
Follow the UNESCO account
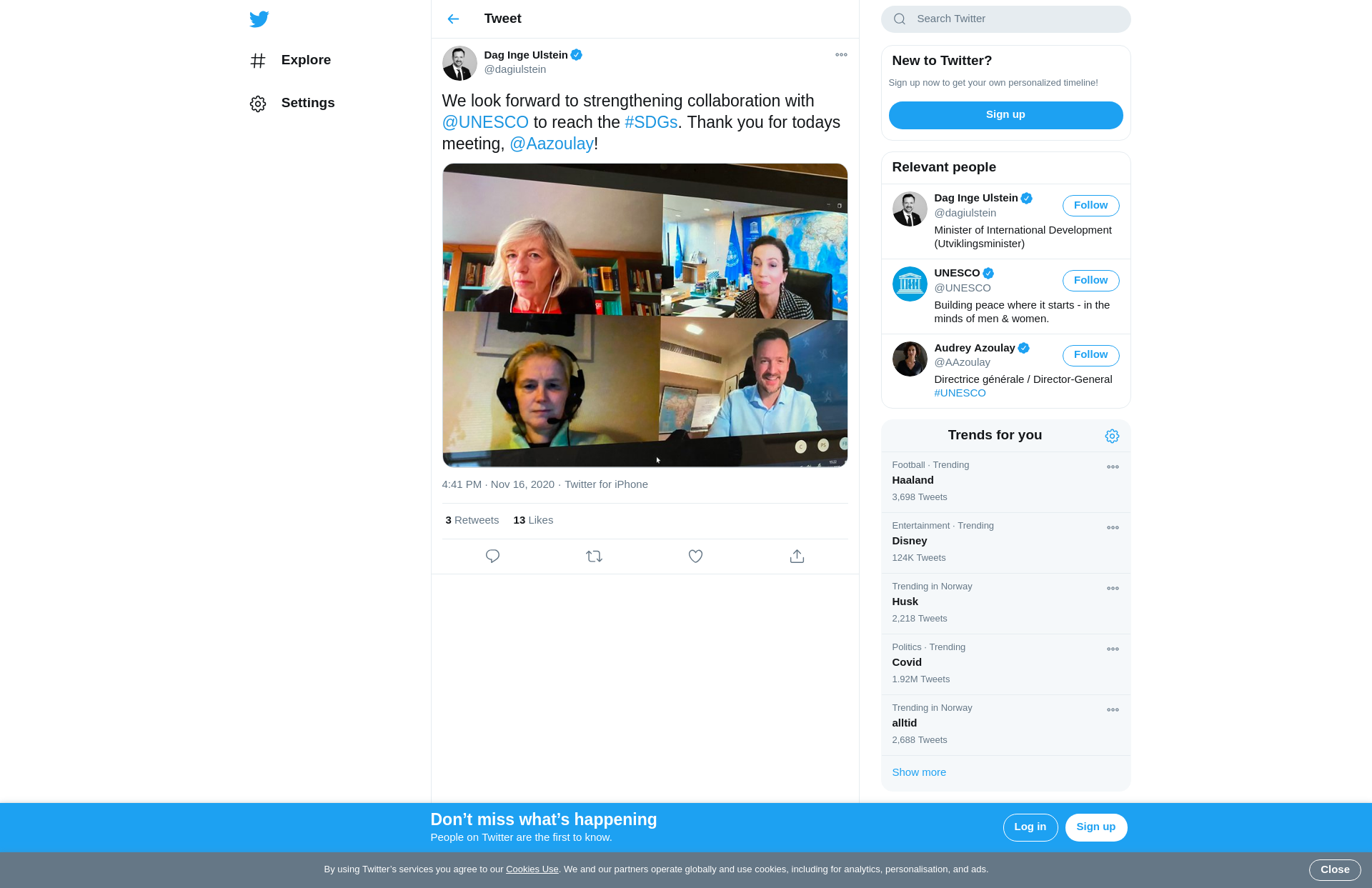click(1090, 281)
